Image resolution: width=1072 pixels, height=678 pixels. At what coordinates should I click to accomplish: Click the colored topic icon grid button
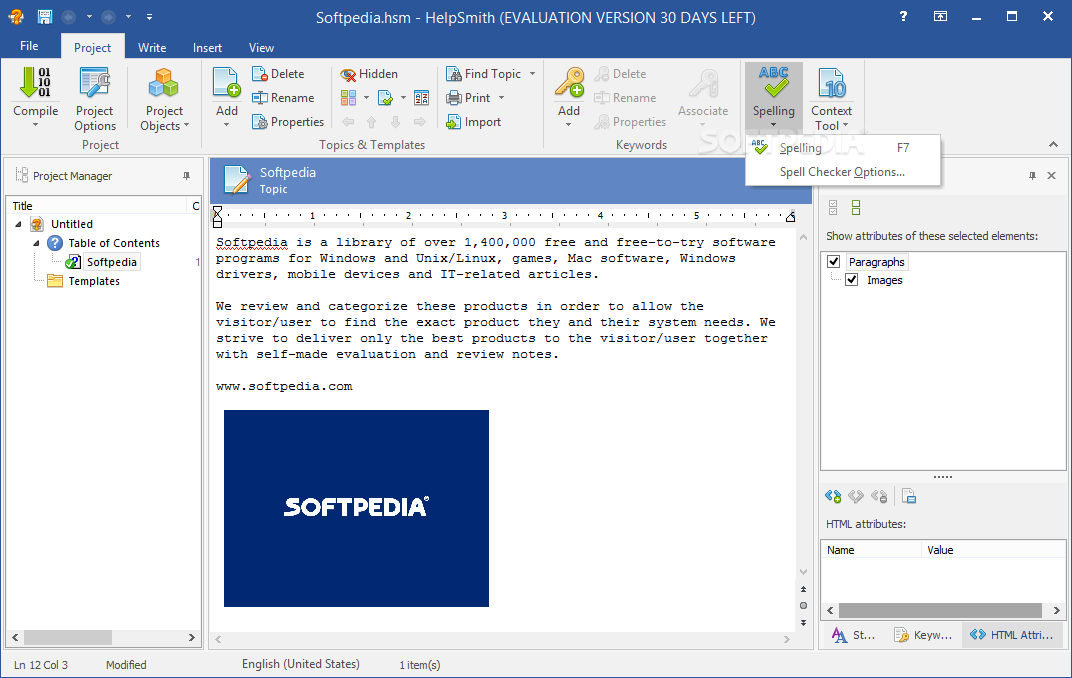point(349,98)
